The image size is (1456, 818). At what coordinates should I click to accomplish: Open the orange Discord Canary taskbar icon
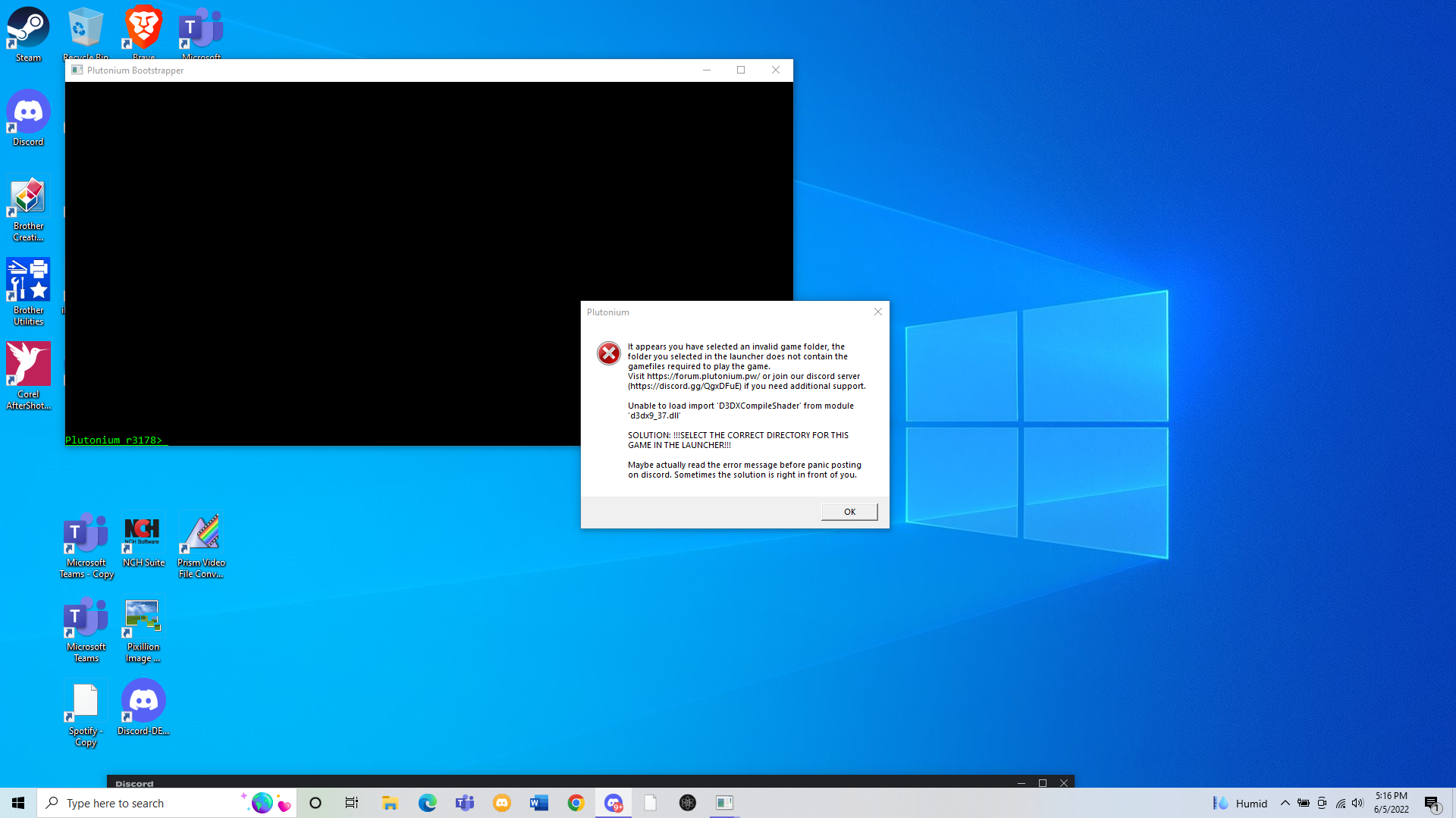point(501,803)
